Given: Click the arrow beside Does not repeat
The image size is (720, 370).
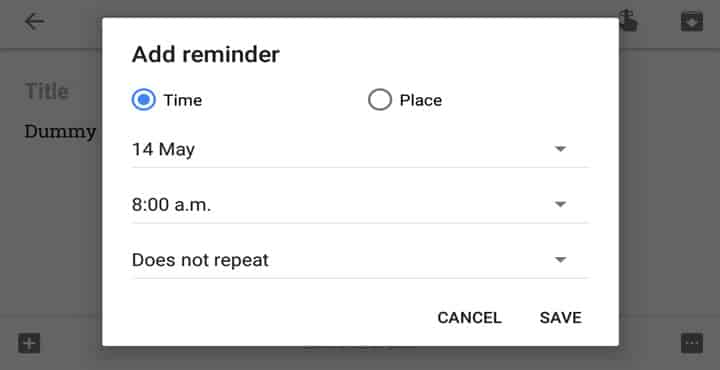Looking at the screenshot, I should (560, 260).
